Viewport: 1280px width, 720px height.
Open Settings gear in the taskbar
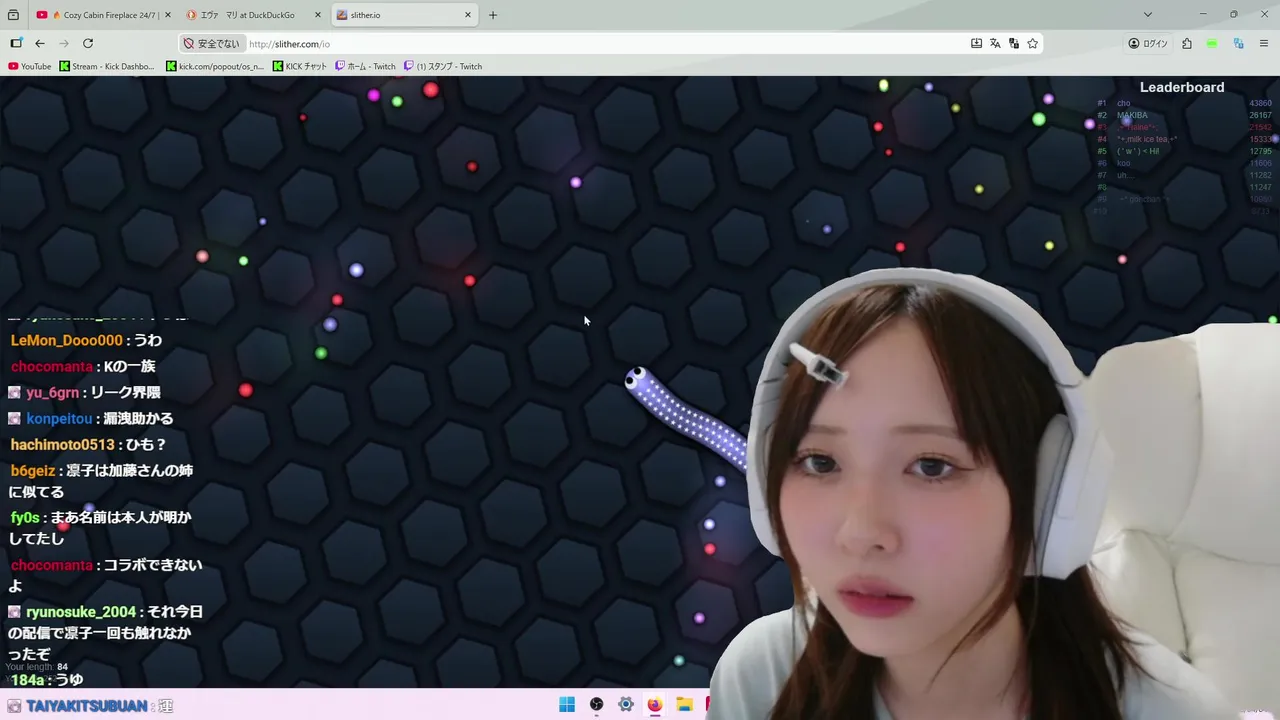(x=625, y=704)
